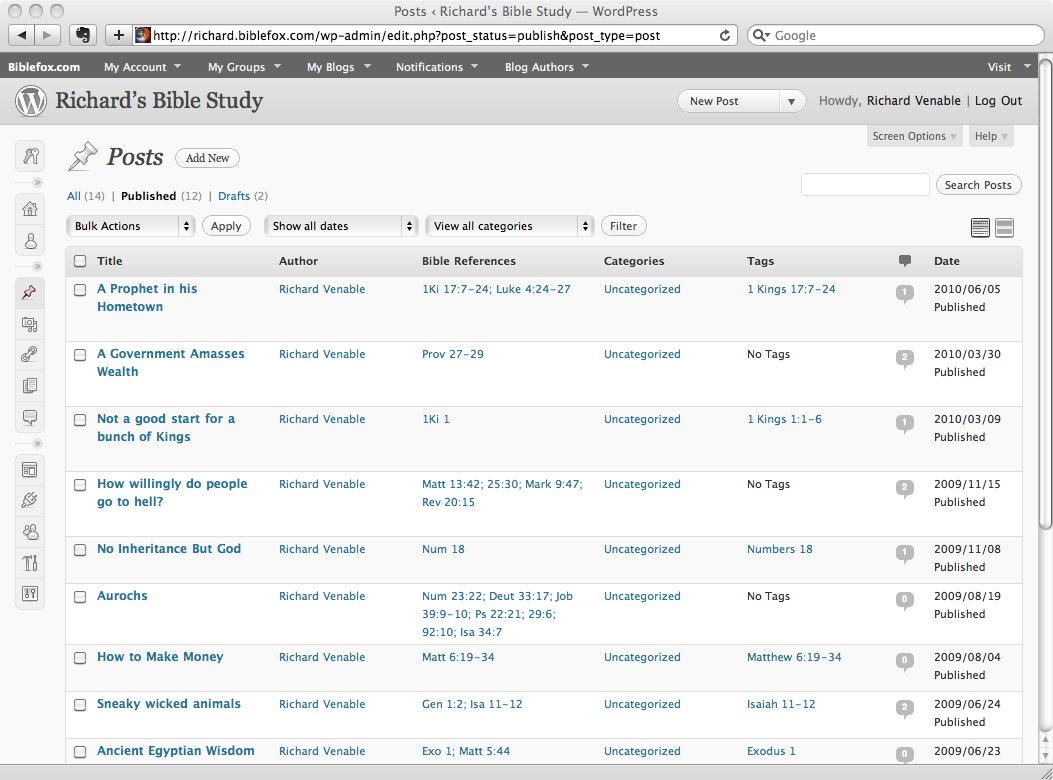Open the Appearance icon in sidebar
The height and width of the screenshot is (780, 1053).
point(30,470)
